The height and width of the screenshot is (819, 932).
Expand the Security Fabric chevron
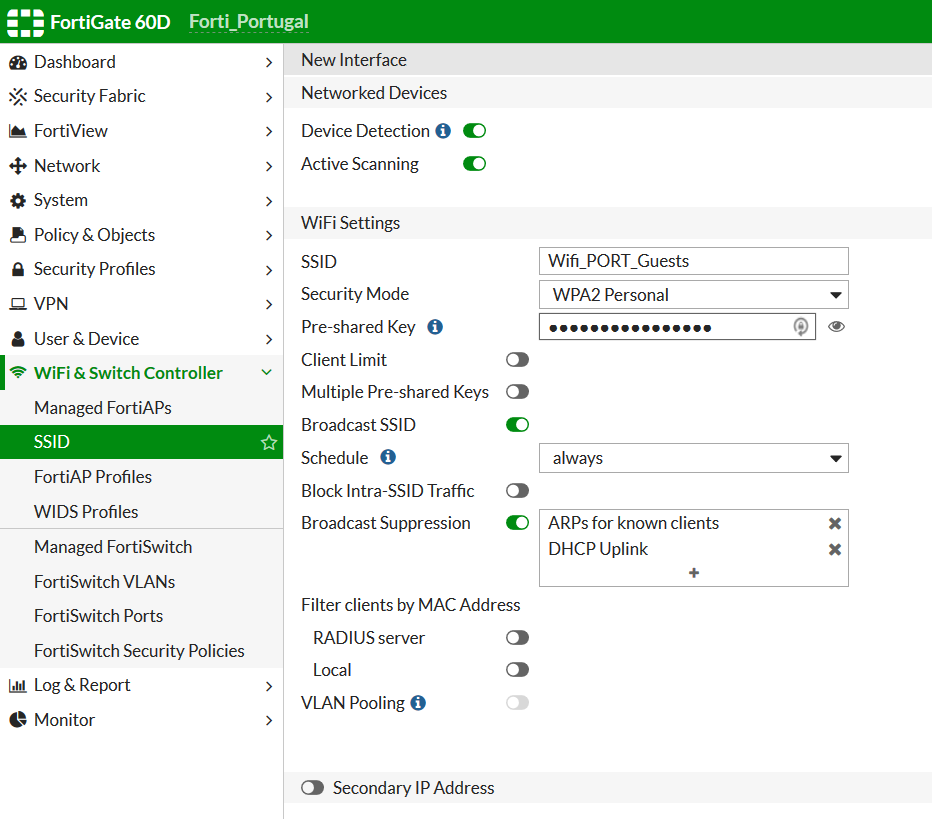coord(269,97)
